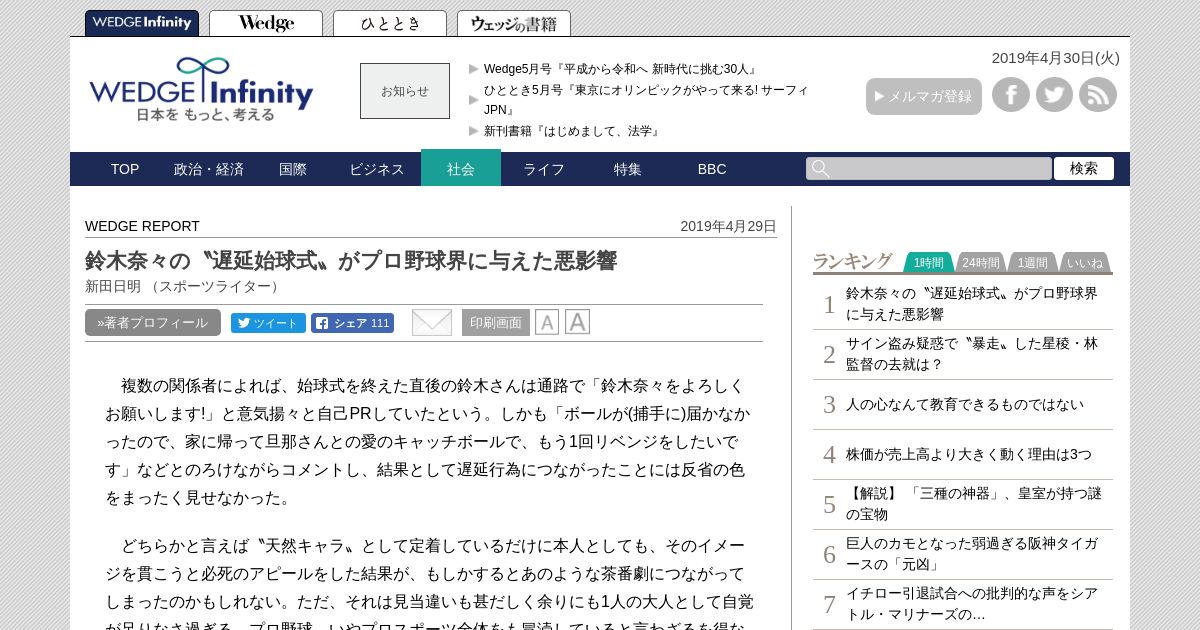The width and height of the screenshot is (1200, 630).
Task: Click the article date 2019年4月29日
Action: tap(728, 226)
